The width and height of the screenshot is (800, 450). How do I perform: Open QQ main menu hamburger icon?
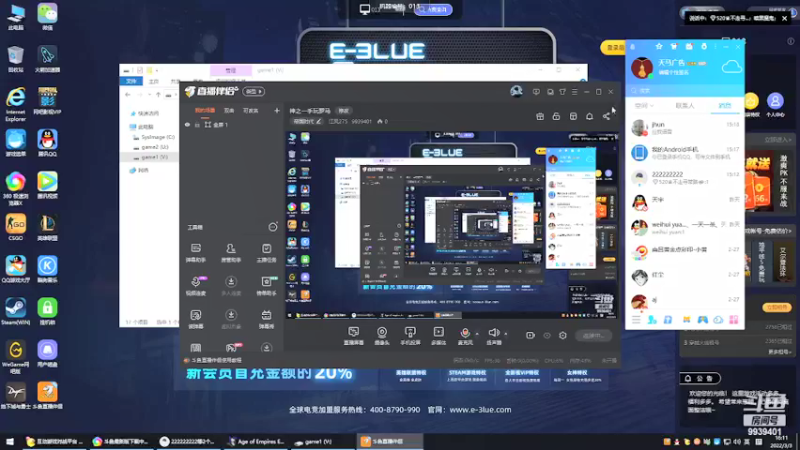[x=636, y=320]
